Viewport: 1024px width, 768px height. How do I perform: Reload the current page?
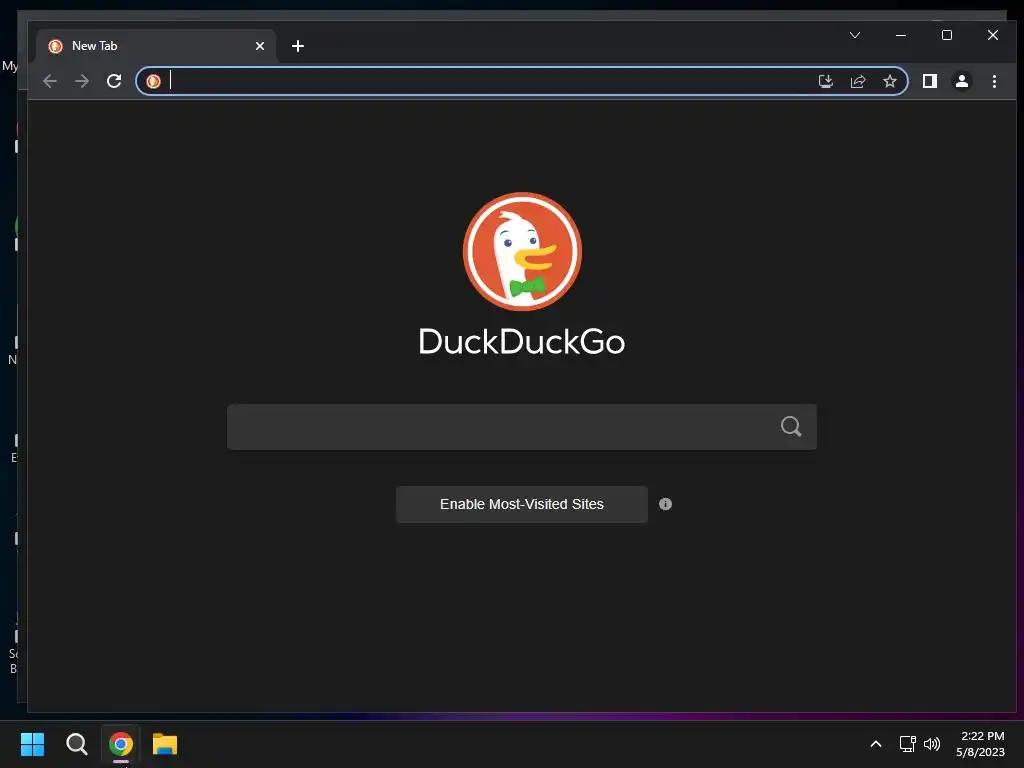point(114,81)
